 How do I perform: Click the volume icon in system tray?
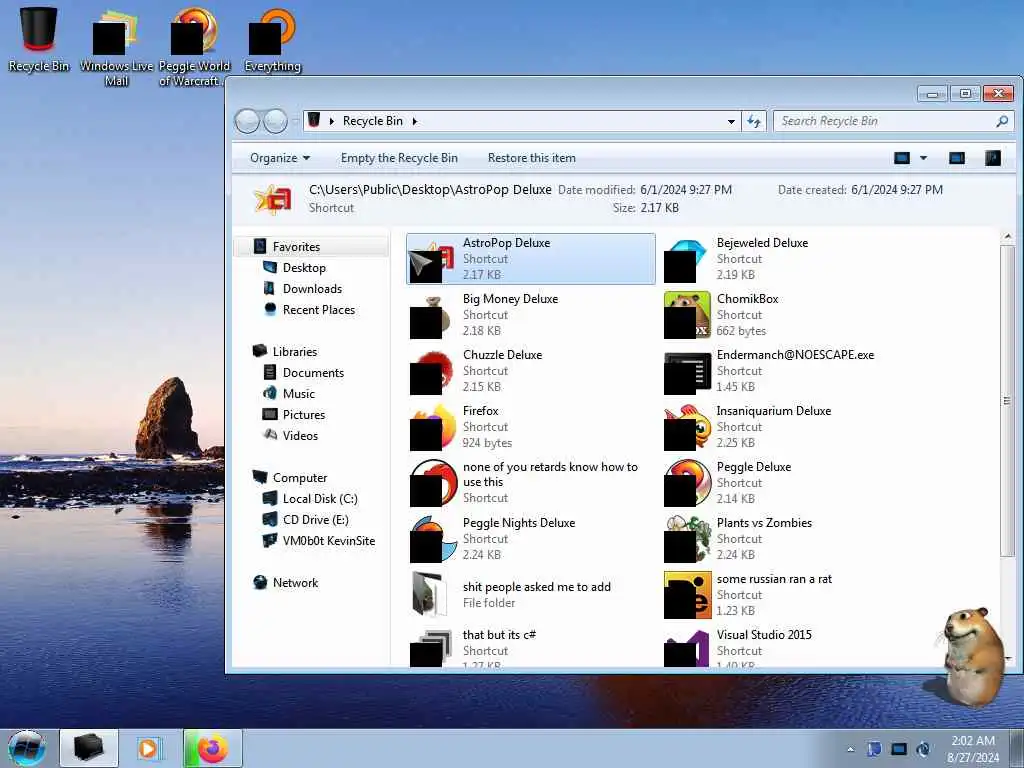click(x=923, y=749)
